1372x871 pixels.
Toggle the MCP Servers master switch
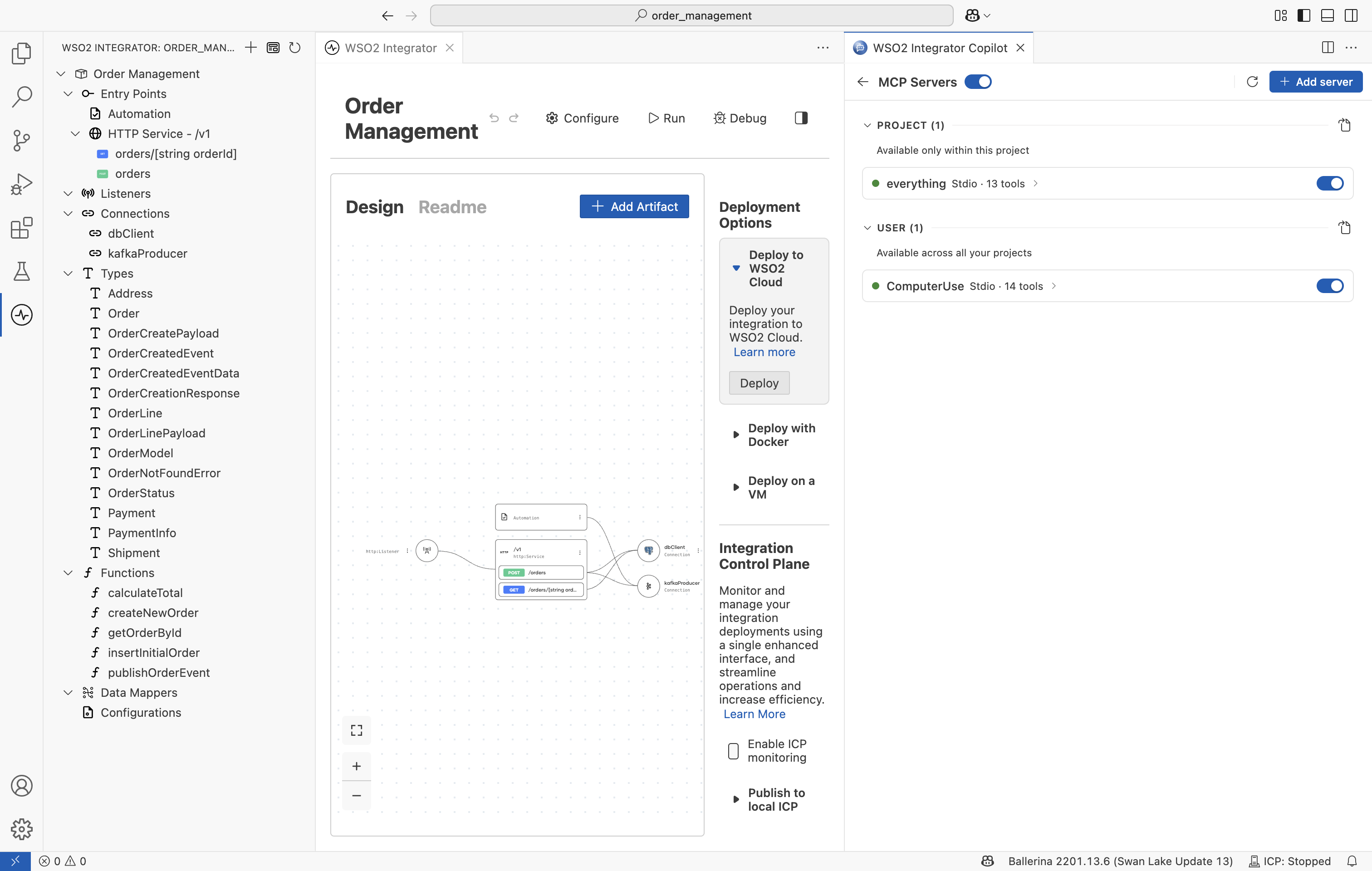point(978,82)
